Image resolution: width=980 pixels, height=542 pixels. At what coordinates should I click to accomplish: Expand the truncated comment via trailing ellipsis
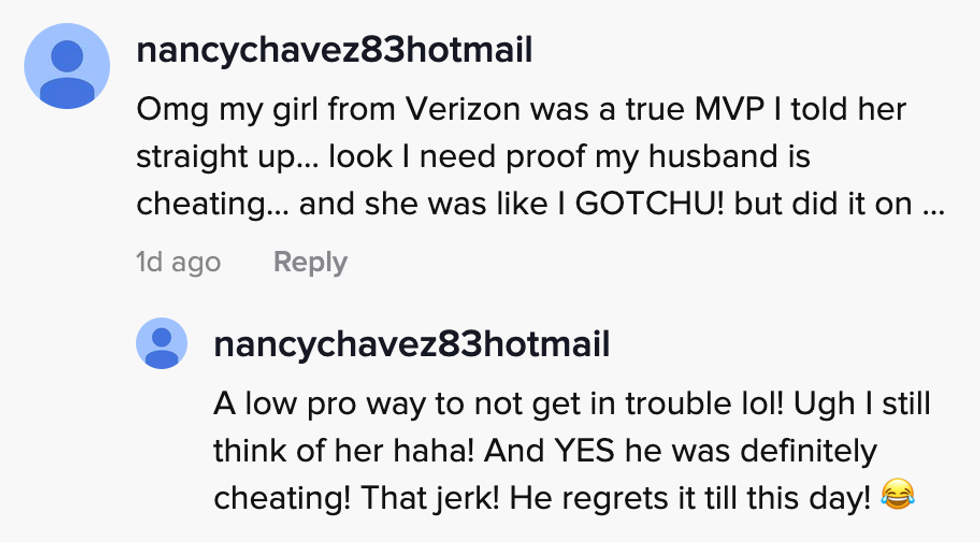pos(933,205)
